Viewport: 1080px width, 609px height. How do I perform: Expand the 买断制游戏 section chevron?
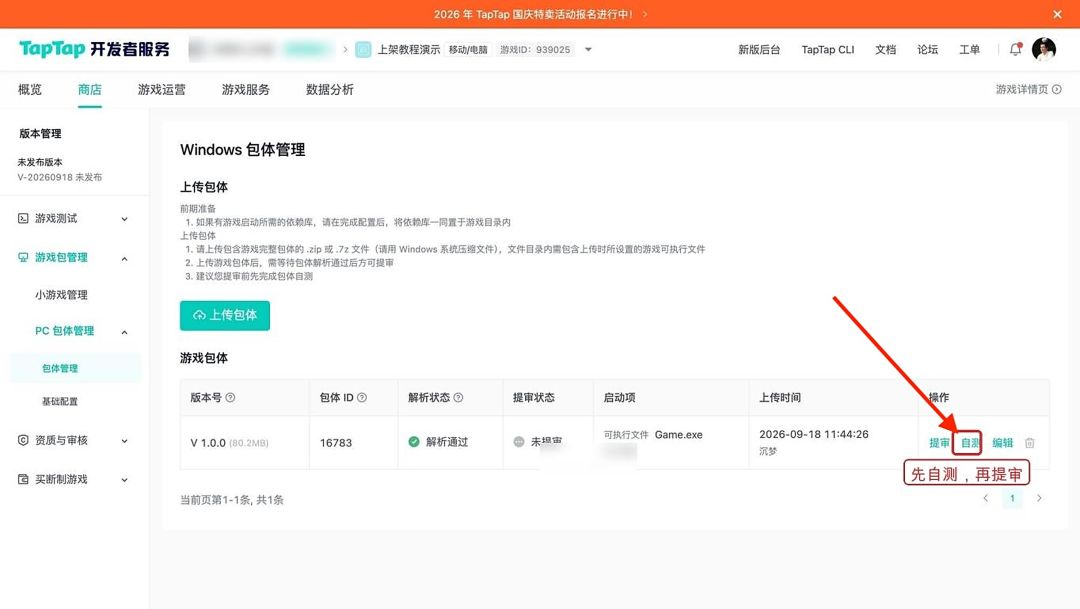point(125,480)
